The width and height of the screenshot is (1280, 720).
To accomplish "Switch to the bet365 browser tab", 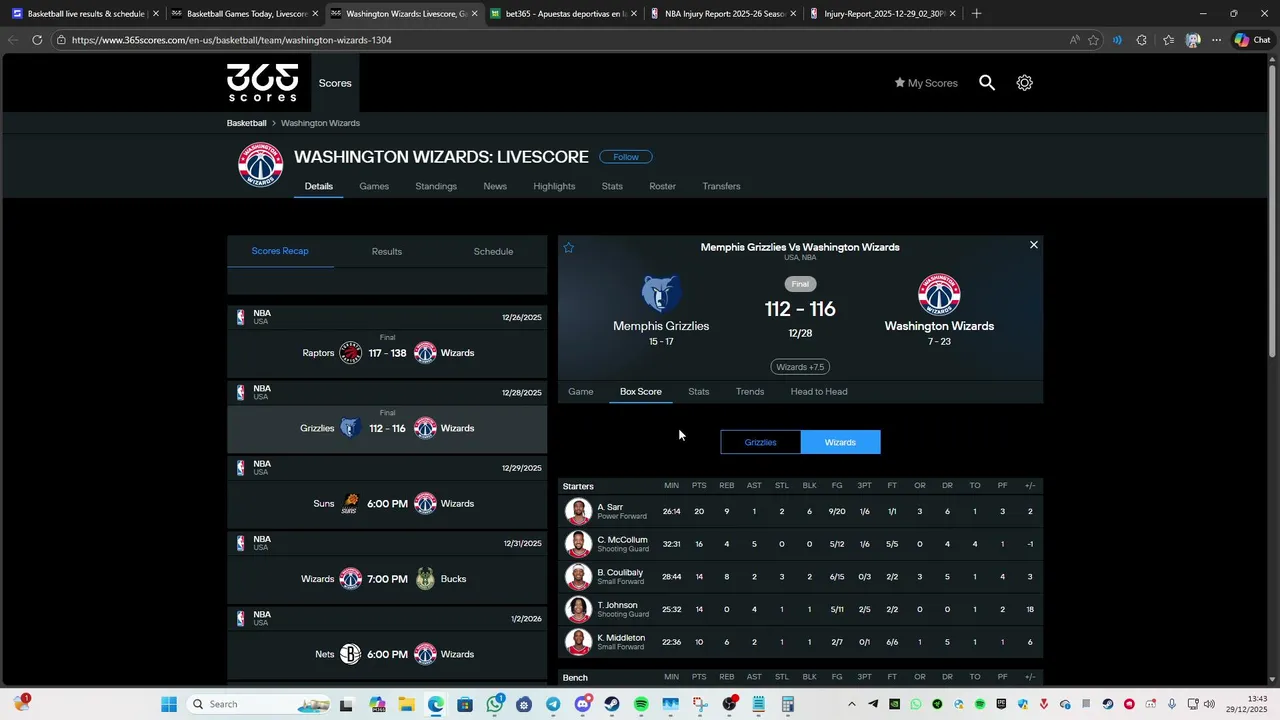I will click(x=563, y=14).
